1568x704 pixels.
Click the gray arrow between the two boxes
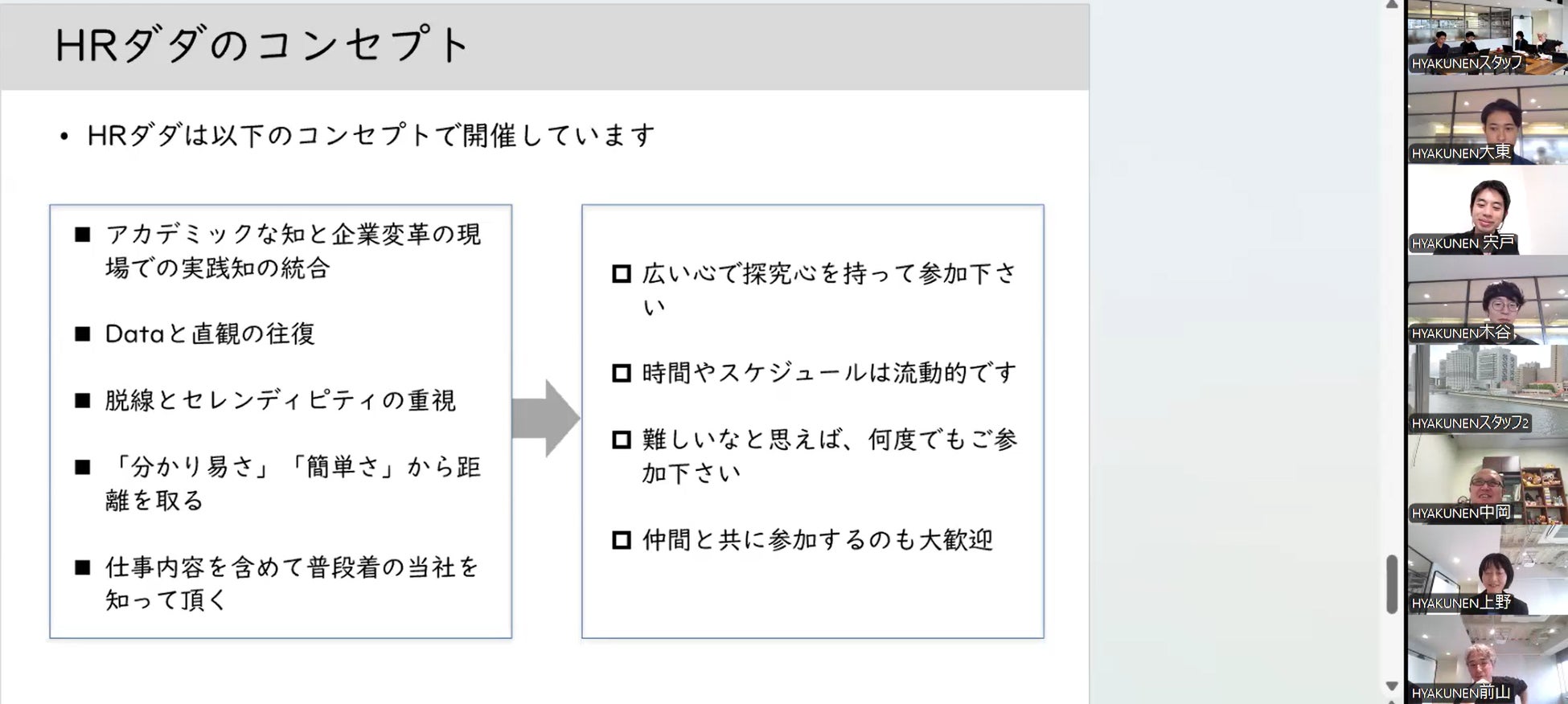(545, 419)
